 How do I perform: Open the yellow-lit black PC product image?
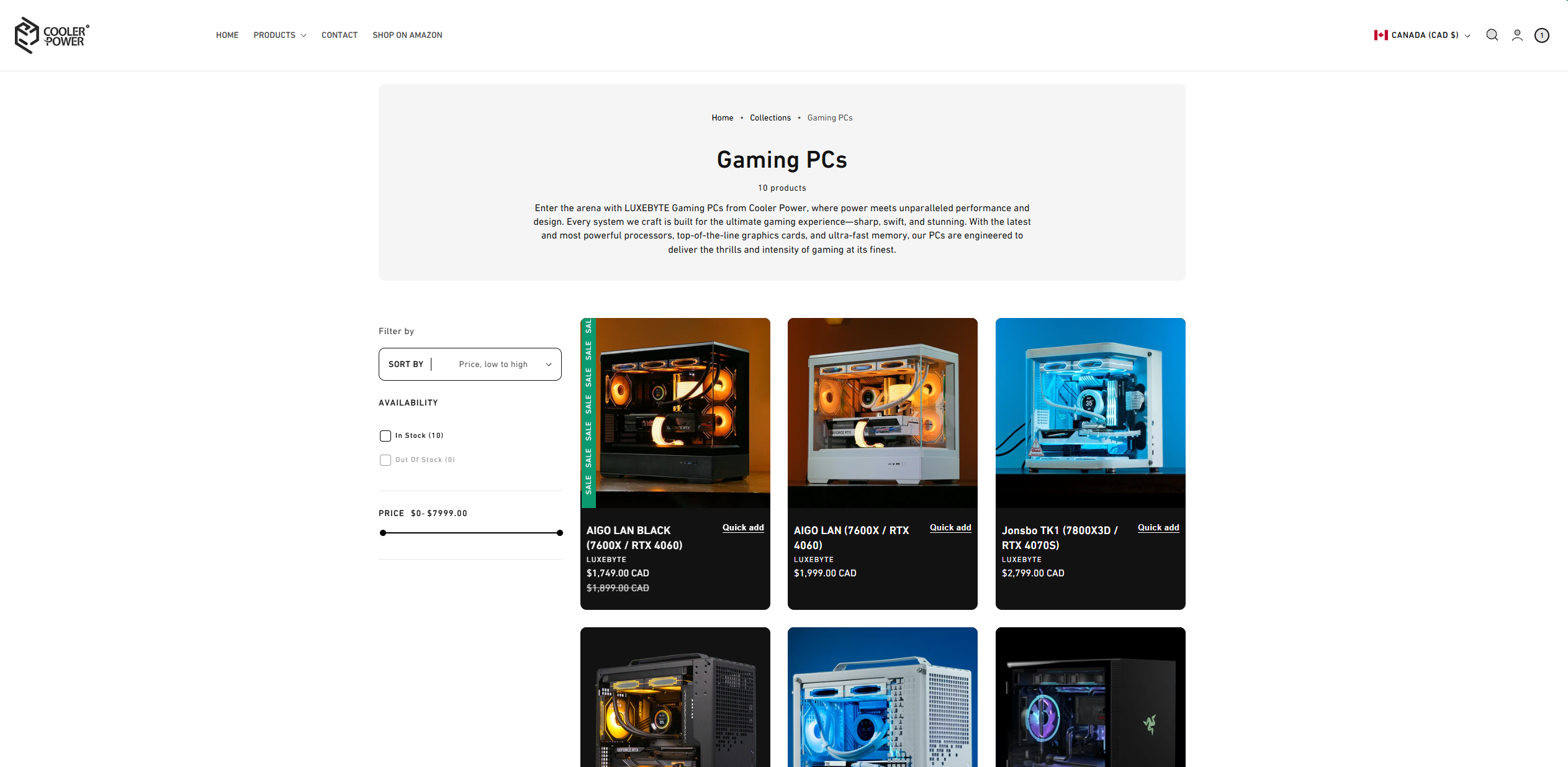pyautogui.click(x=675, y=697)
